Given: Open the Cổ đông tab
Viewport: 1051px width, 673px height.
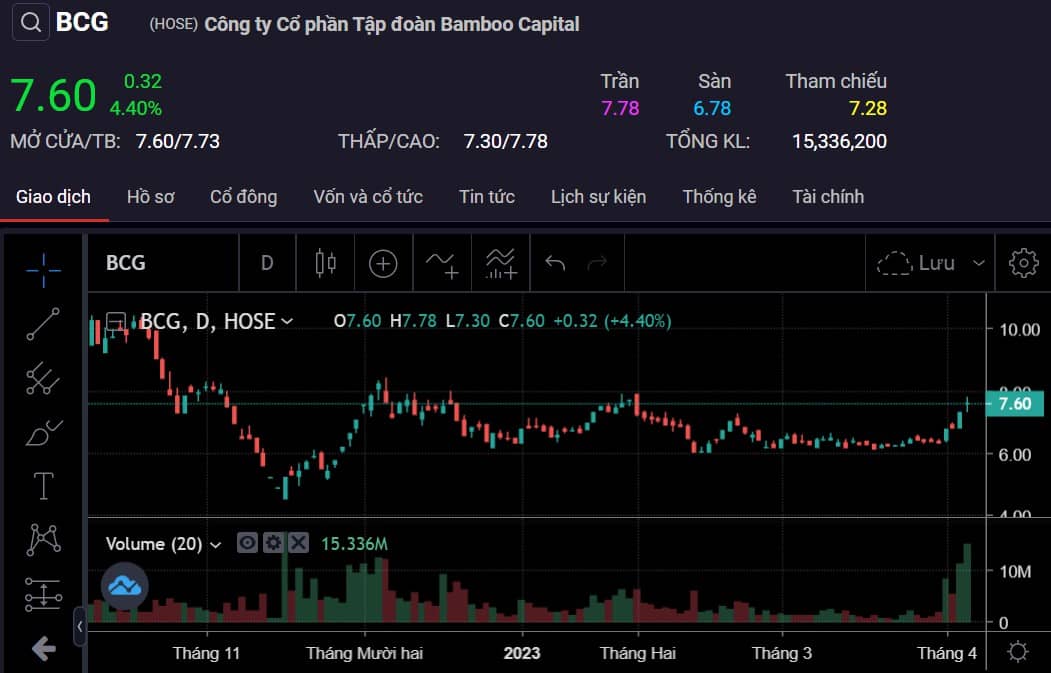Looking at the screenshot, I should 243,197.
